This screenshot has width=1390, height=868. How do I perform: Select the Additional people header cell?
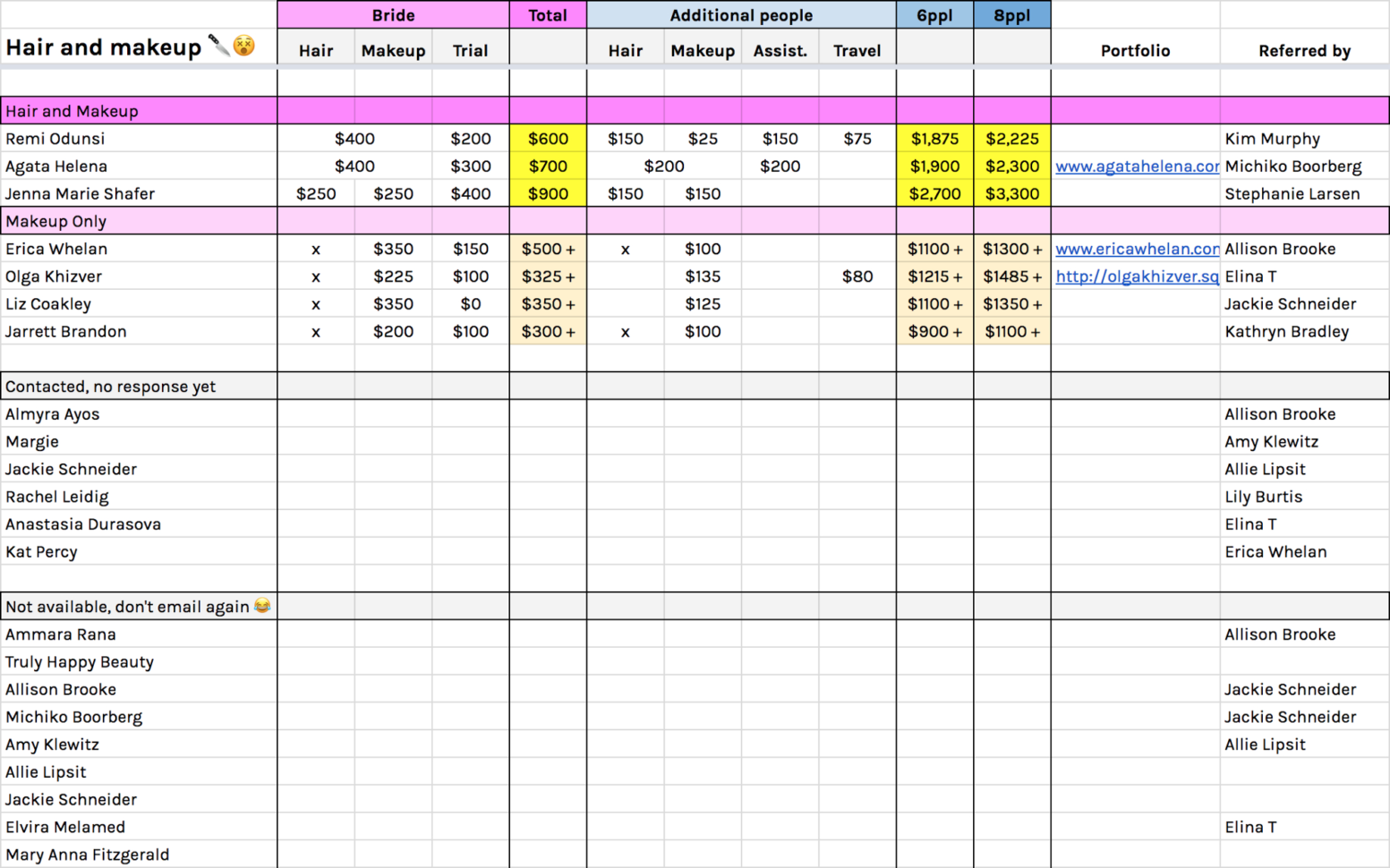(741, 15)
